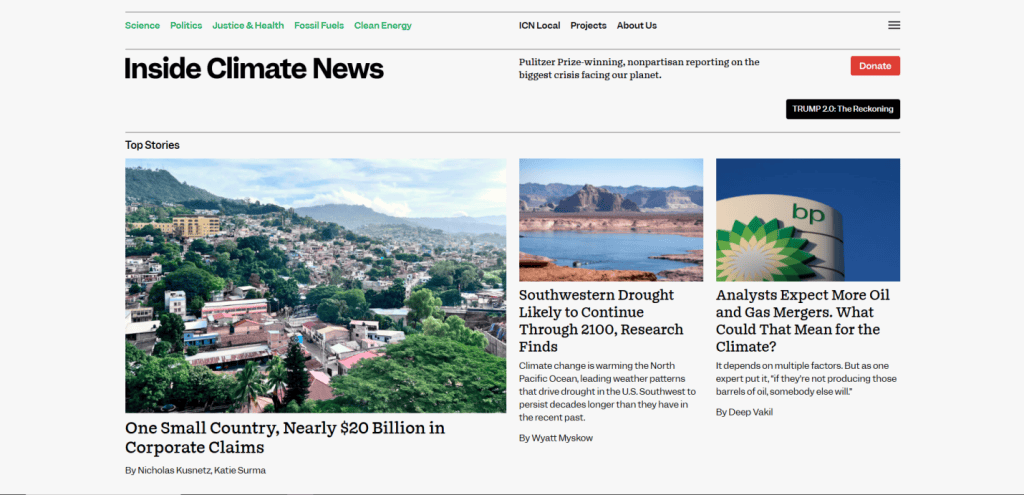1024x495 pixels.
Task: Click the Pulitzer Prize-winning tagline text
Action: coord(639,69)
